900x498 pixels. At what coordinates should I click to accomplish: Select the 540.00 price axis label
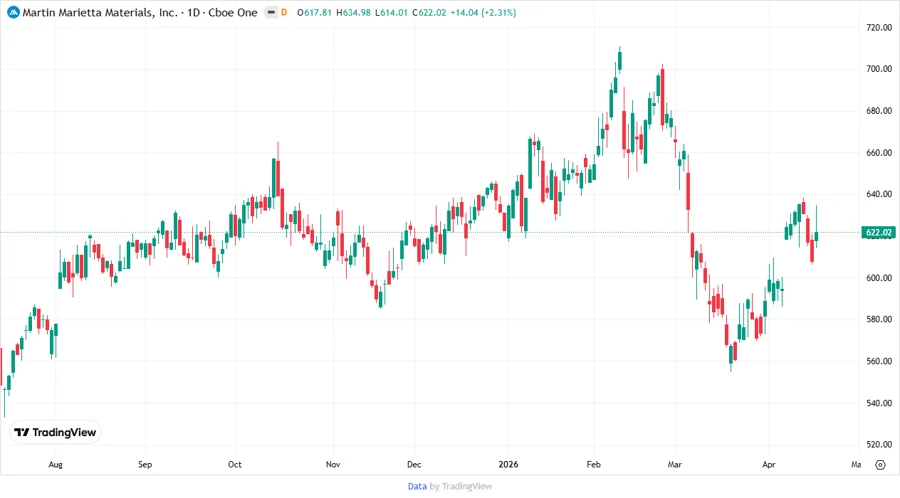879,403
